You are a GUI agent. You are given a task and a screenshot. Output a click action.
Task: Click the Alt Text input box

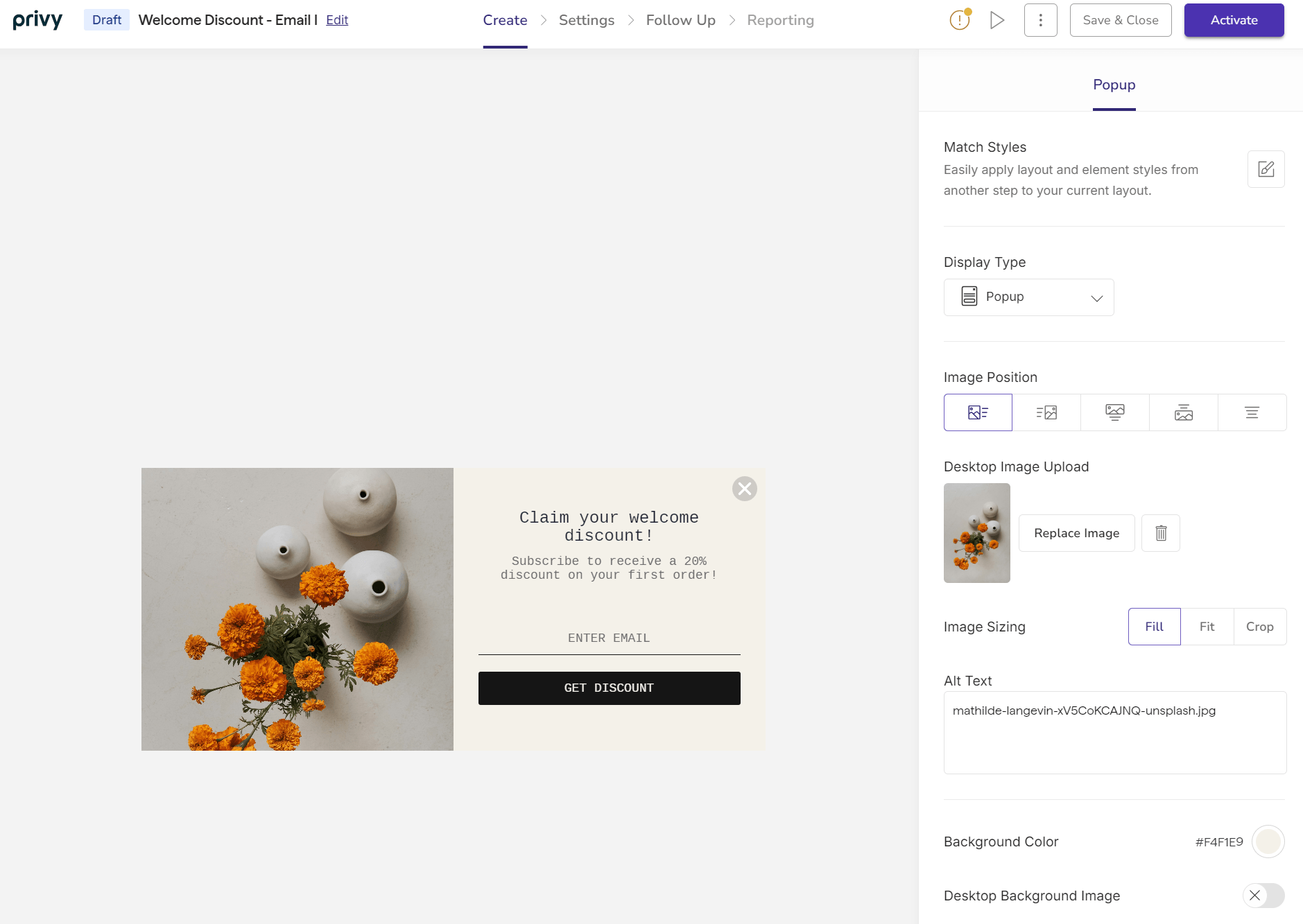point(1115,733)
